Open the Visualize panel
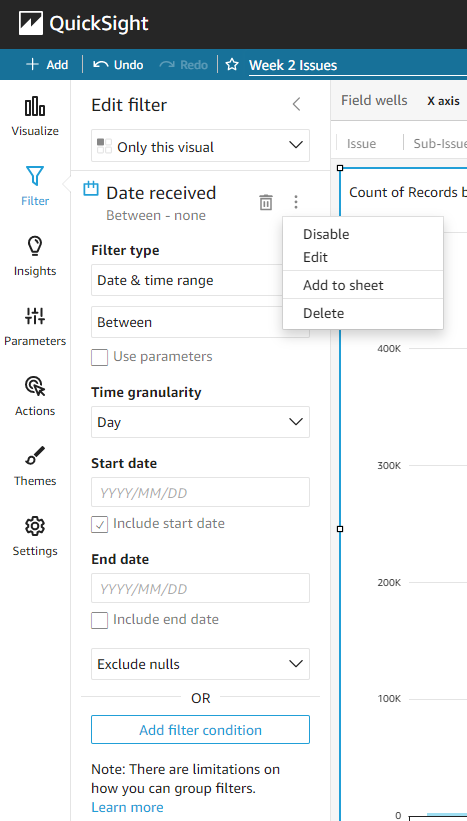Viewport: 467px width, 821px height. click(x=35, y=116)
